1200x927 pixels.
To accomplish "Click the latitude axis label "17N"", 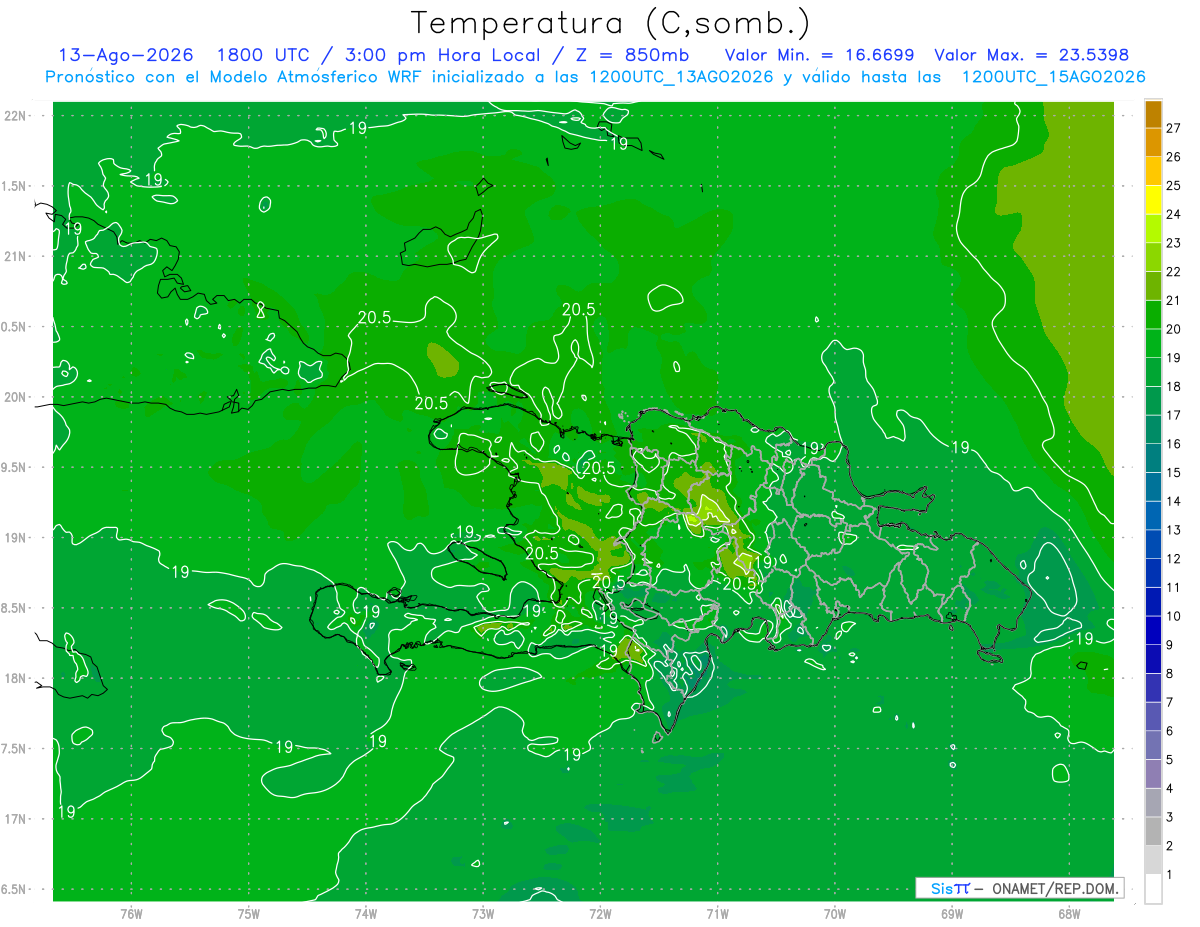I will click(x=15, y=820).
